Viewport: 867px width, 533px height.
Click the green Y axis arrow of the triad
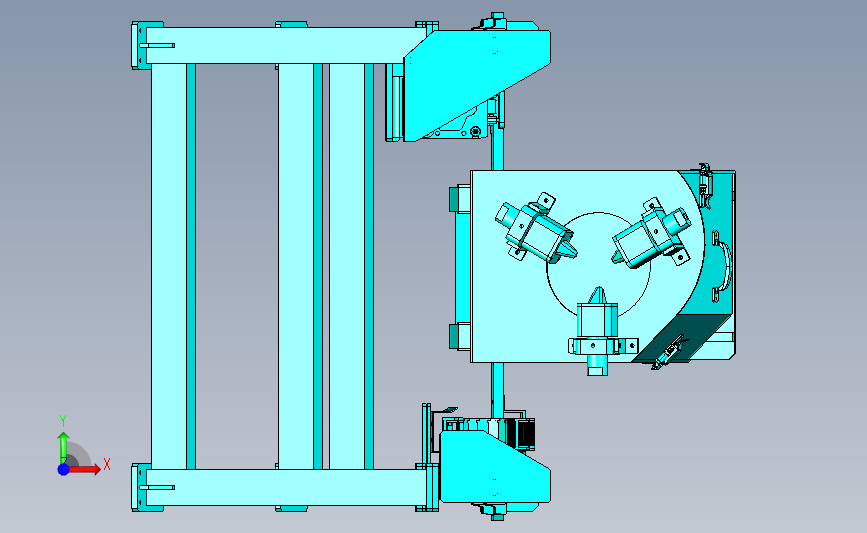63,448
